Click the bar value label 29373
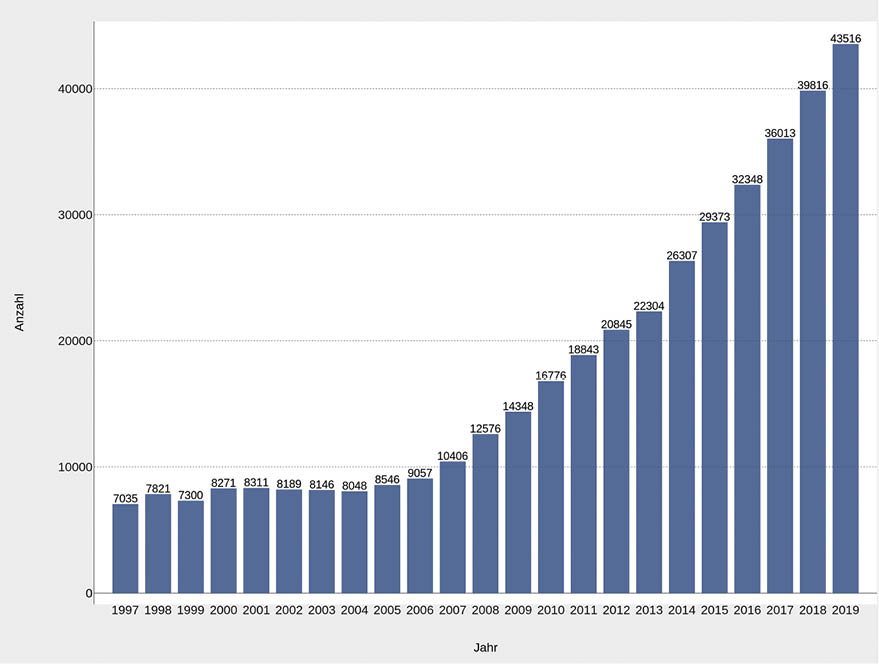The width and height of the screenshot is (879, 664). (715, 216)
